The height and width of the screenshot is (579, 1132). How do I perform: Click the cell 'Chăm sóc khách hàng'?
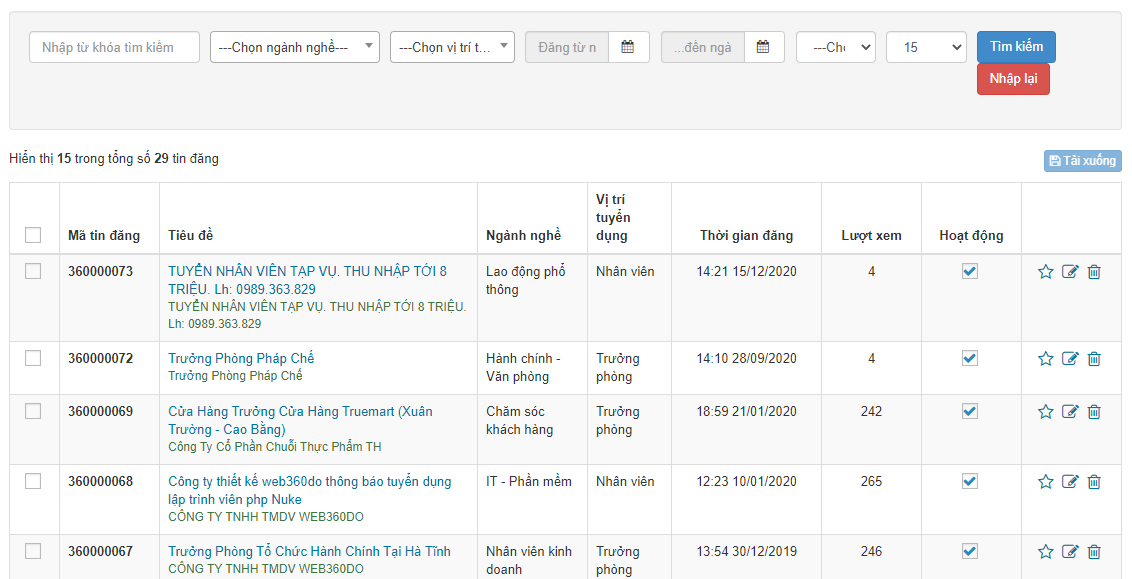pyautogui.click(x=520, y=420)
